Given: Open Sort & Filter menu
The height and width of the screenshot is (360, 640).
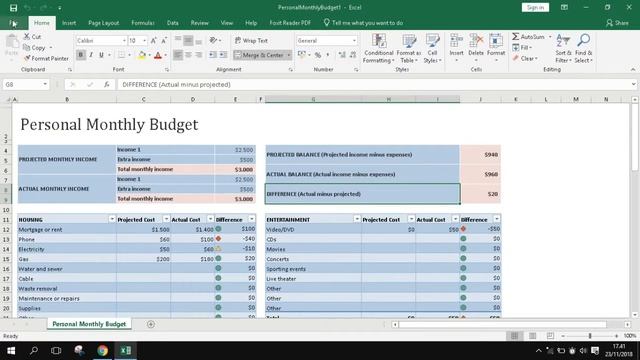Looking at the screenshot, I should (x=563, y=49).
